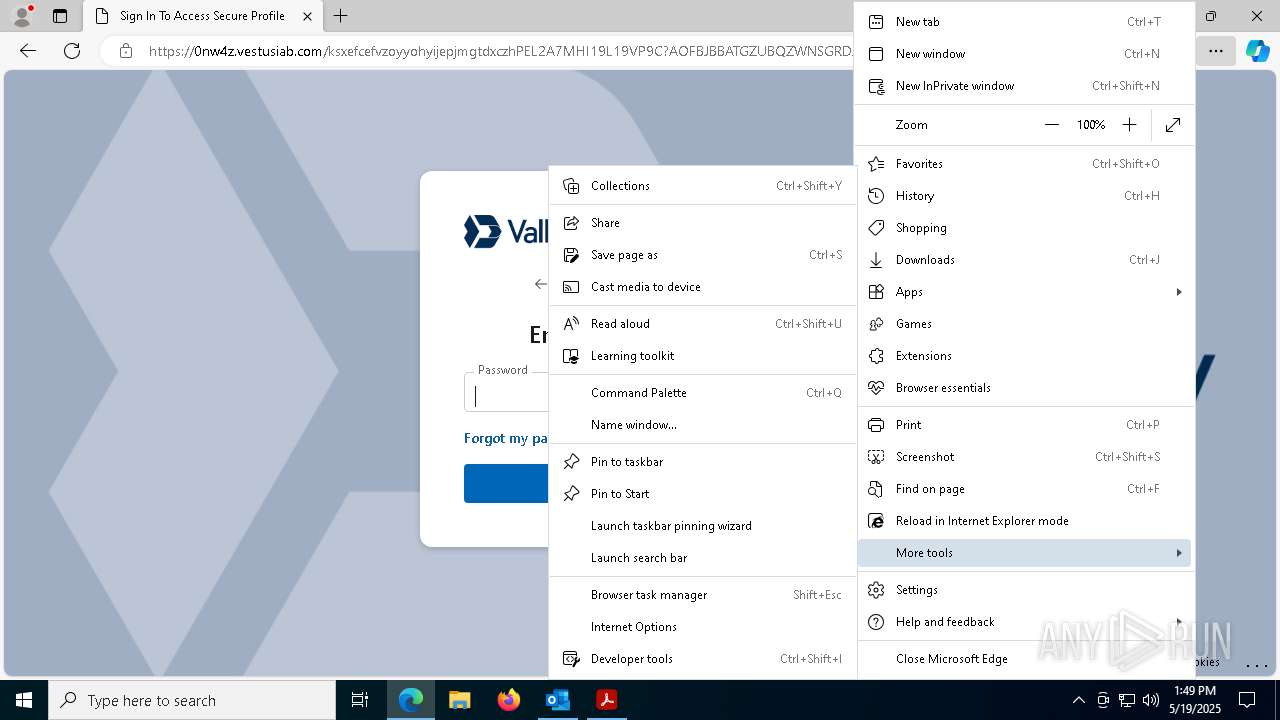Viewport: 1280px width, 720px height.
Task: Close the Sign In To Access tab
Action: coord(308,16)
